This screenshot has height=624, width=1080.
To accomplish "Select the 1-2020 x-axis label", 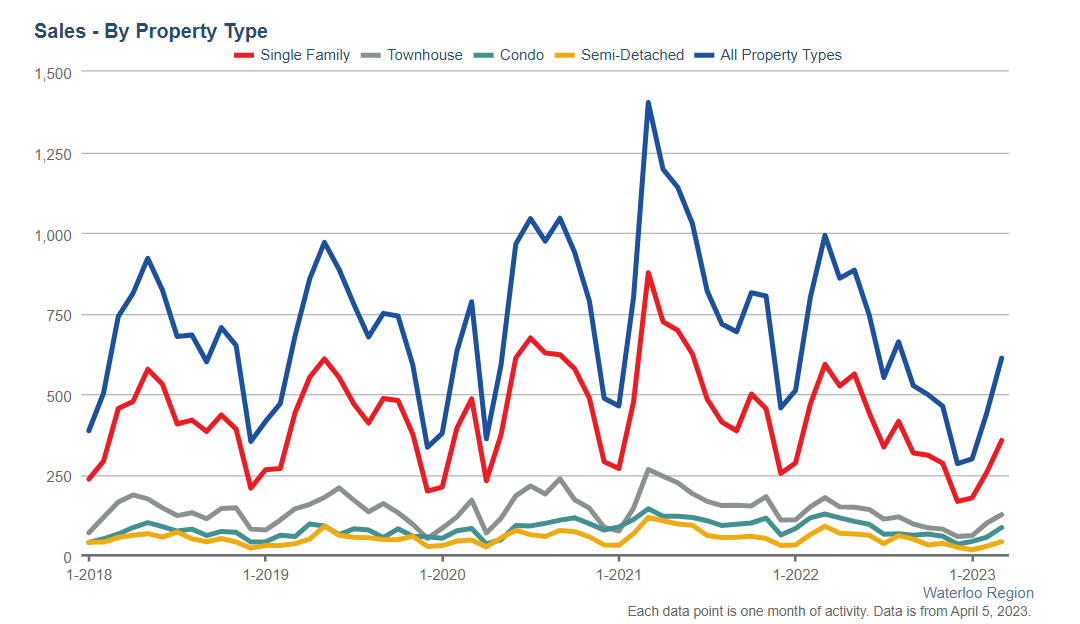I will (x=442, y=574).
